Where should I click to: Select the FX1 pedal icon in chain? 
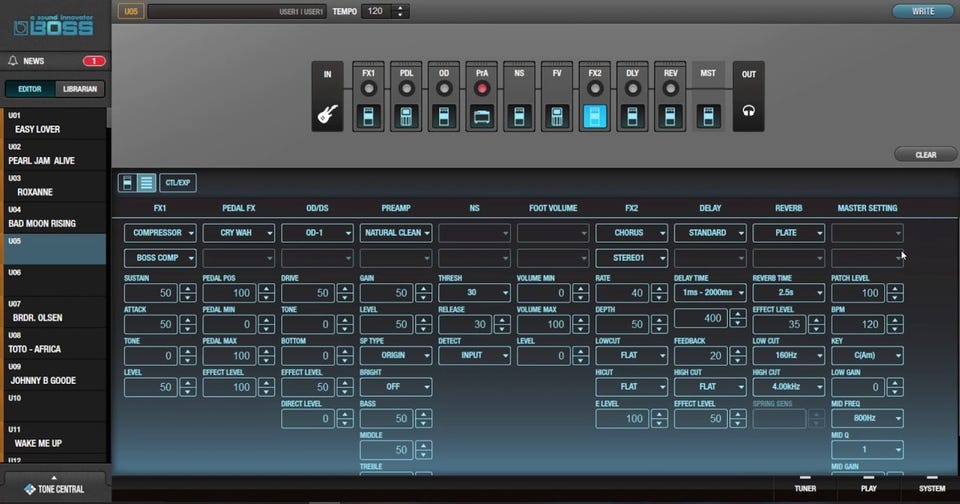368,116
